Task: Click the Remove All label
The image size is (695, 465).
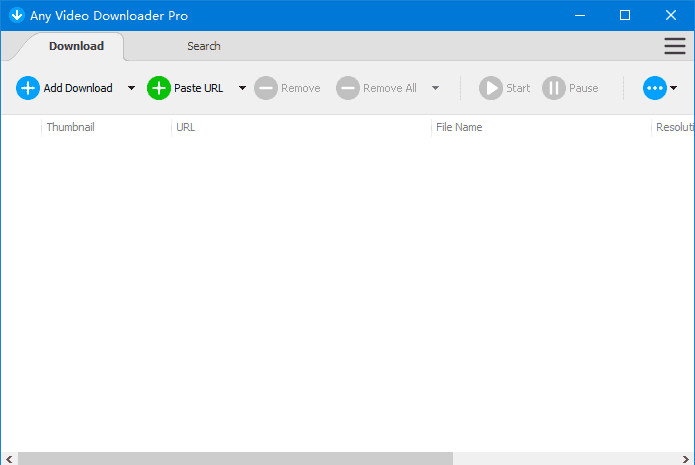Action: tap(390, 88)
